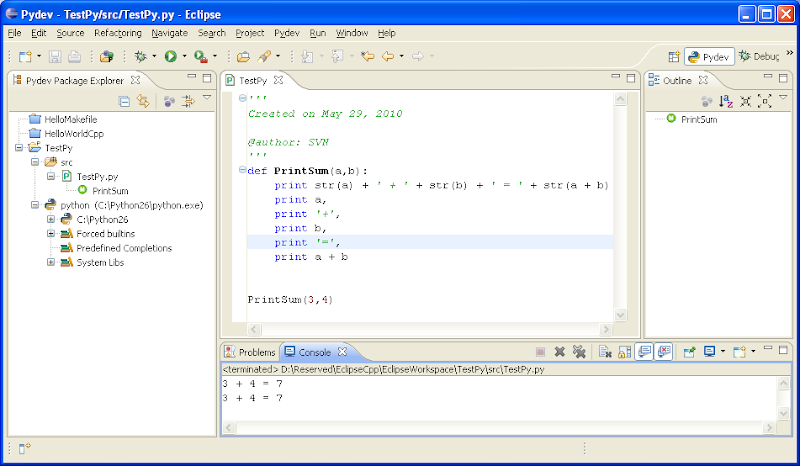Viewport: 800px width, 466px height.
Task: Select HelloMakefile project
Action: (70, 119)
